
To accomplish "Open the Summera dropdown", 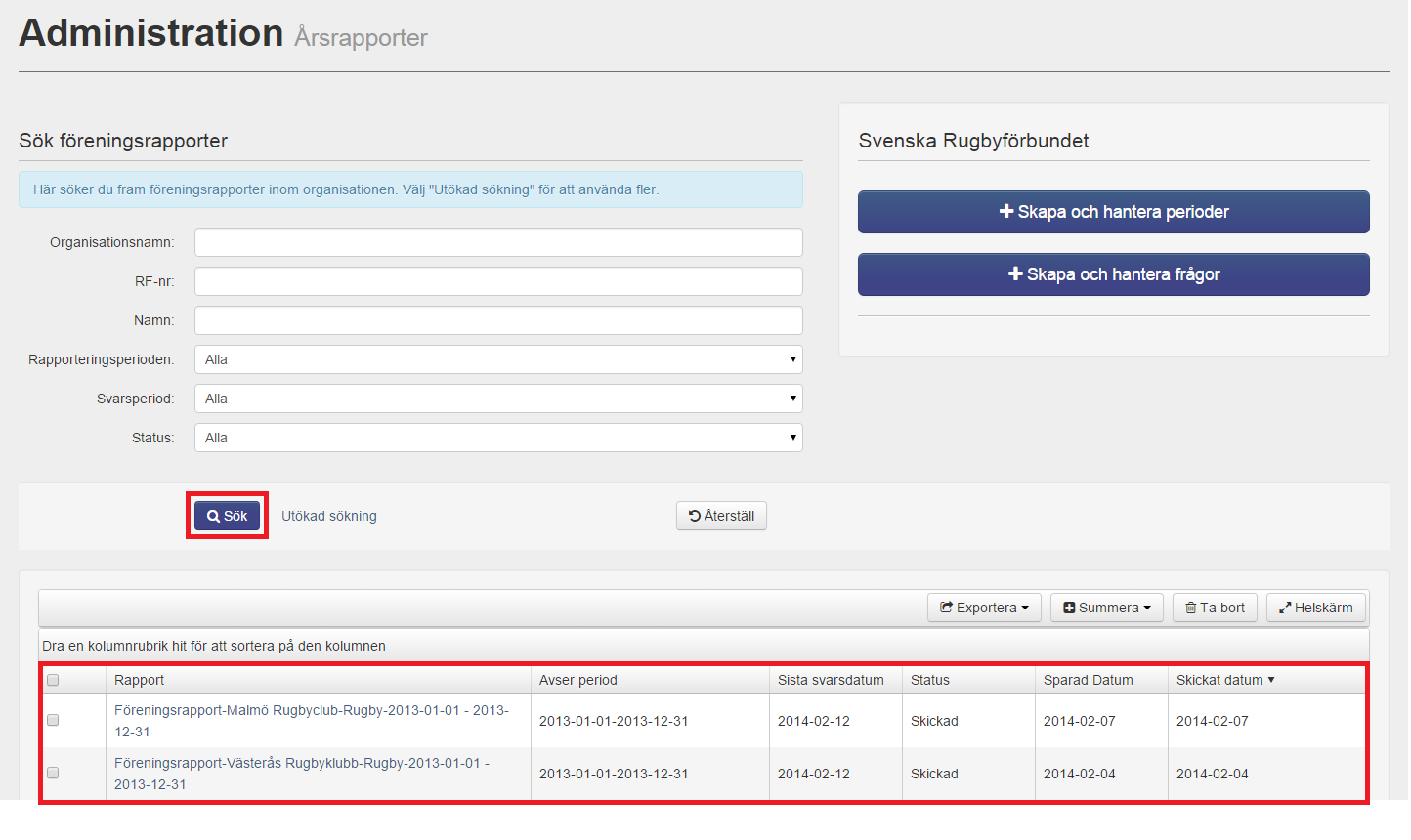I will tap(1107, 608).
